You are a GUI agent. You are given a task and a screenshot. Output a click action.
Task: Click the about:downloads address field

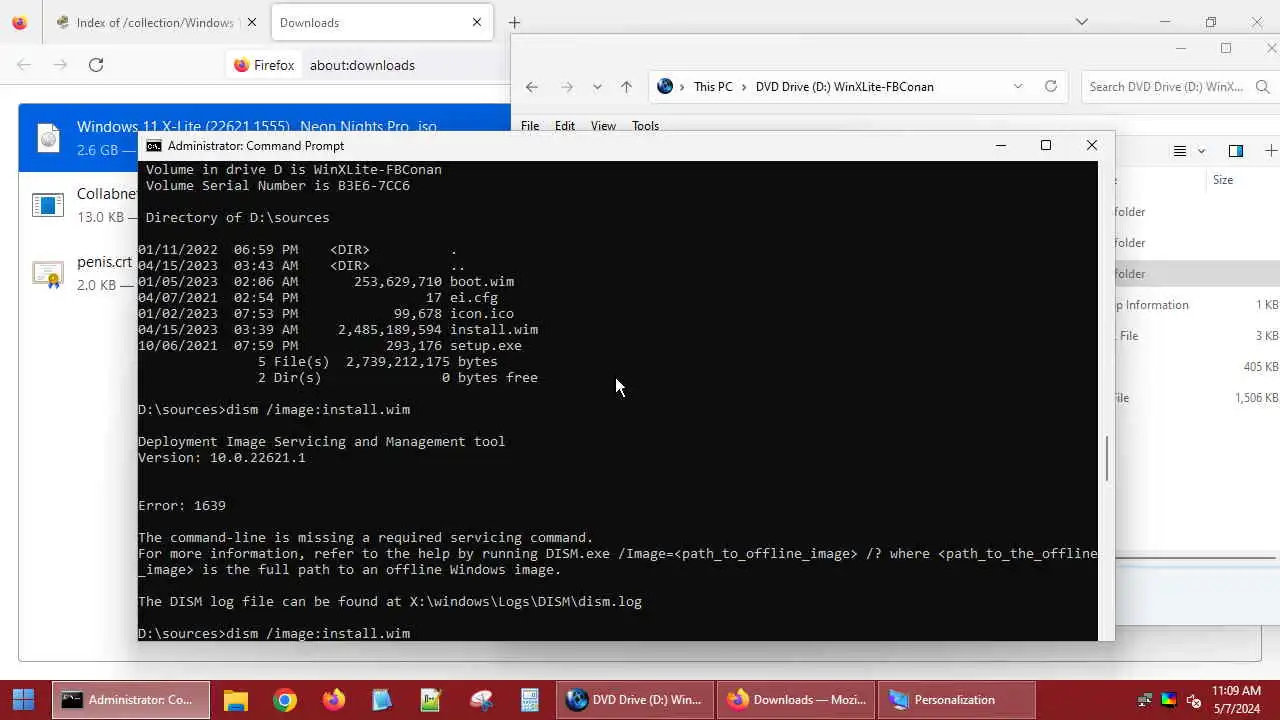click(362, 65)
